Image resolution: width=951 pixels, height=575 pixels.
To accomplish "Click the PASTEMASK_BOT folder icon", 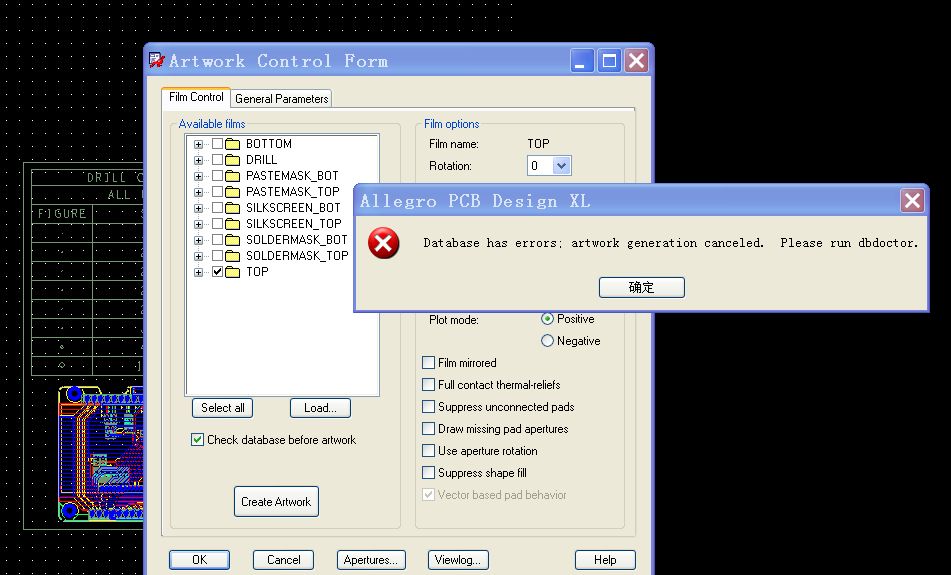I will click(x=233, y=176).
